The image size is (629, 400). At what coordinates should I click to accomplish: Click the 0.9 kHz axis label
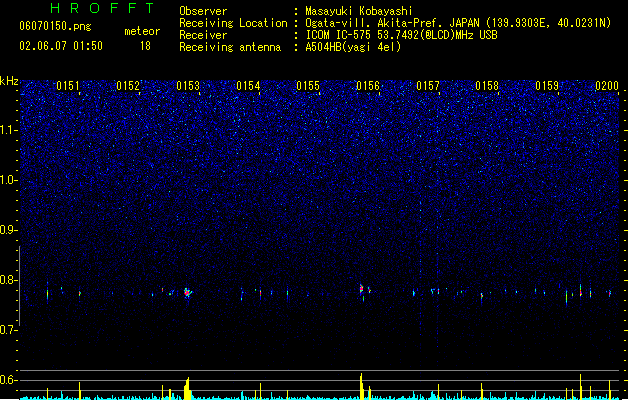coord(9,230)
